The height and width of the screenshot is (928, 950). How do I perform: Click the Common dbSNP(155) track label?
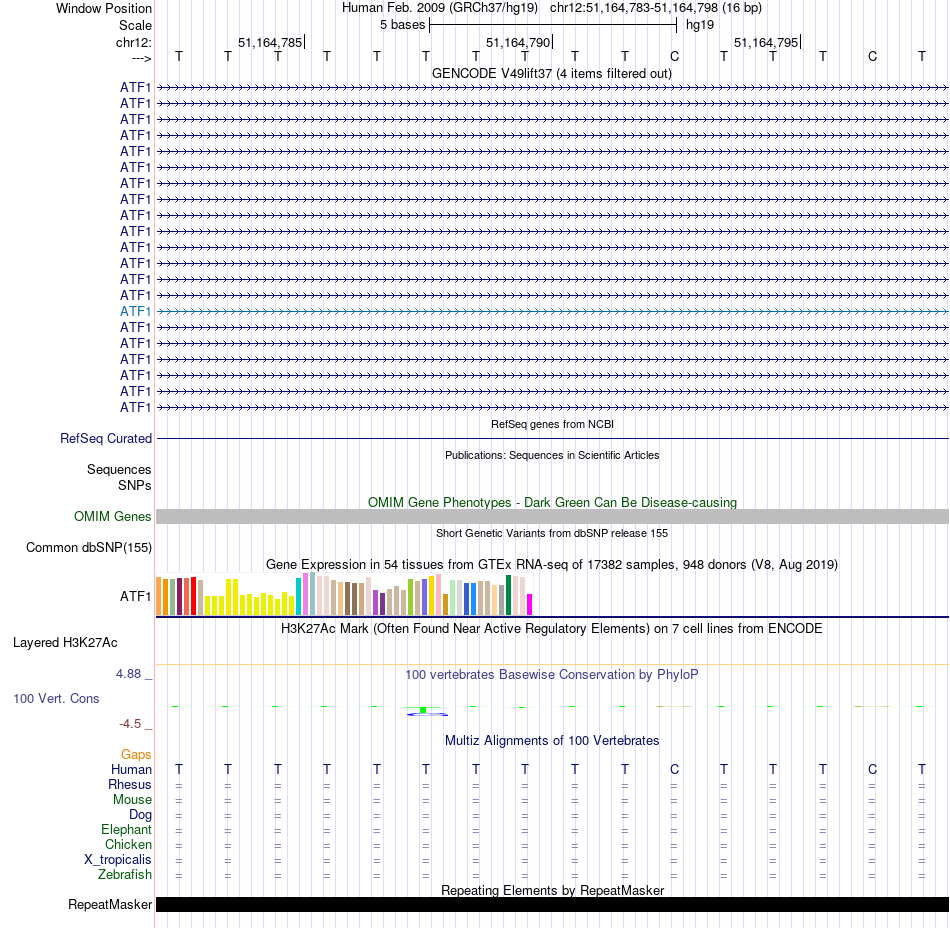(89, 548)
